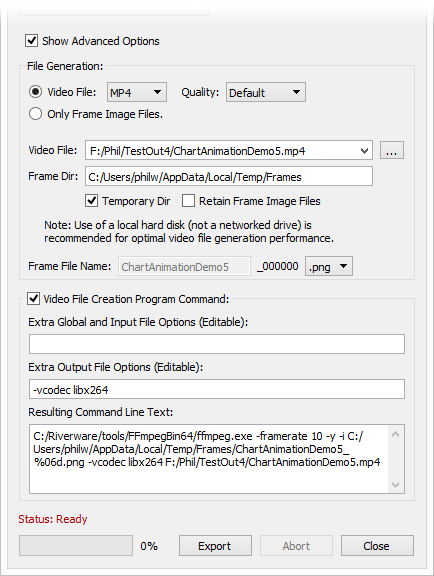The image size is (434, 576).
Task: Click the browse ellipsis button
Action: tap(392, 150)
